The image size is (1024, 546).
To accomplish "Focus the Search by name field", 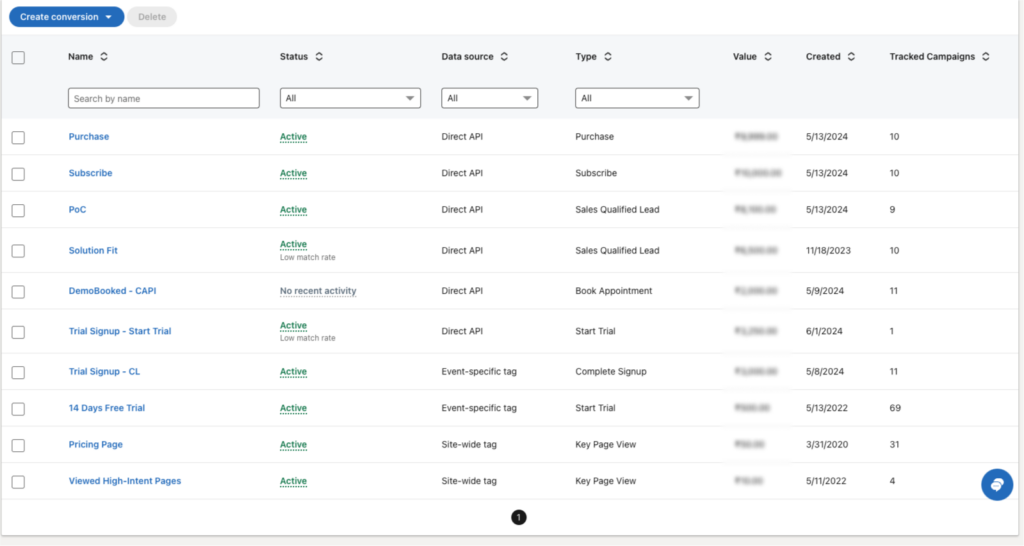I will click(163, 98).
